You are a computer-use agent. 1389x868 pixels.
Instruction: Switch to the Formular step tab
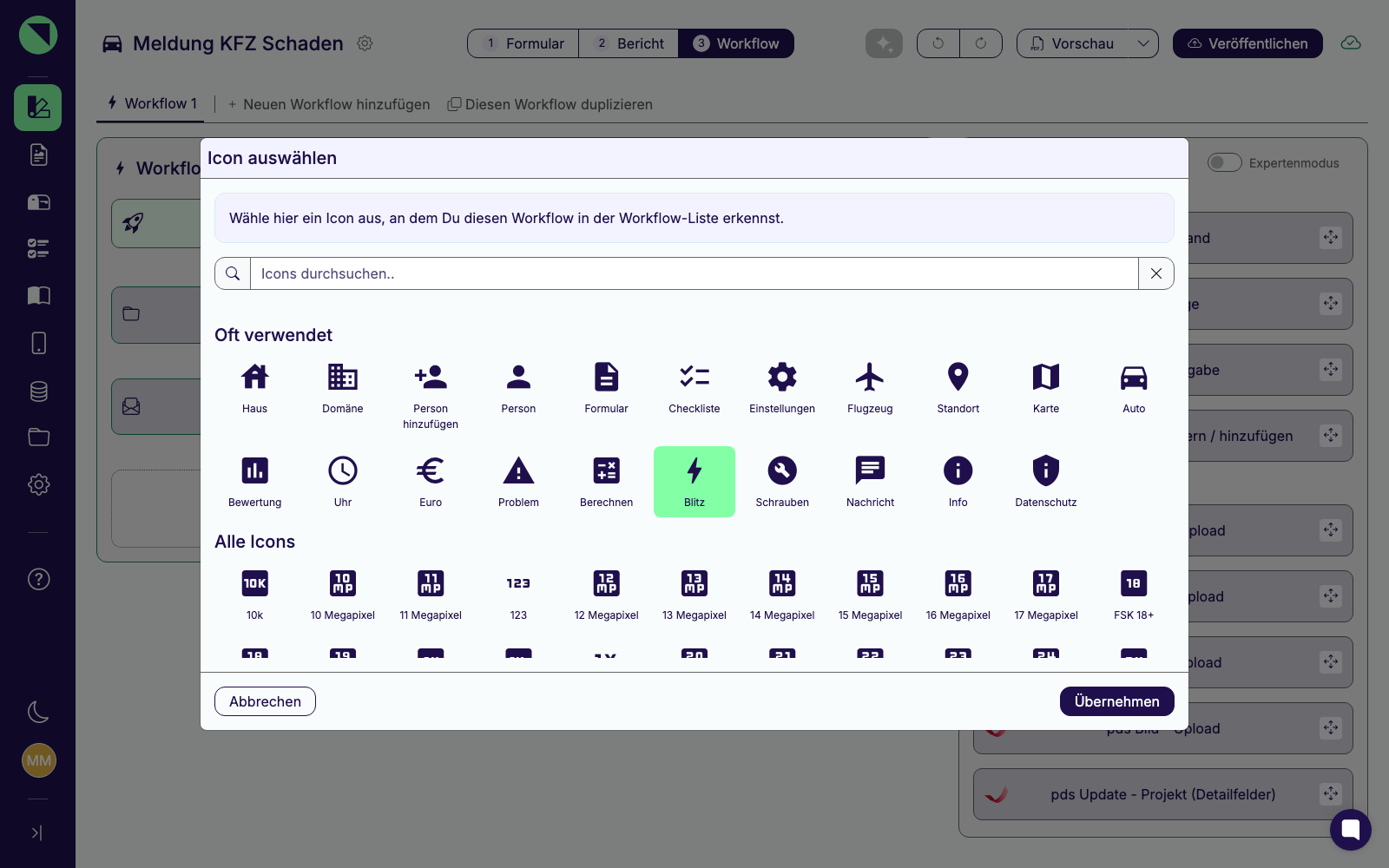coord(523,43)
